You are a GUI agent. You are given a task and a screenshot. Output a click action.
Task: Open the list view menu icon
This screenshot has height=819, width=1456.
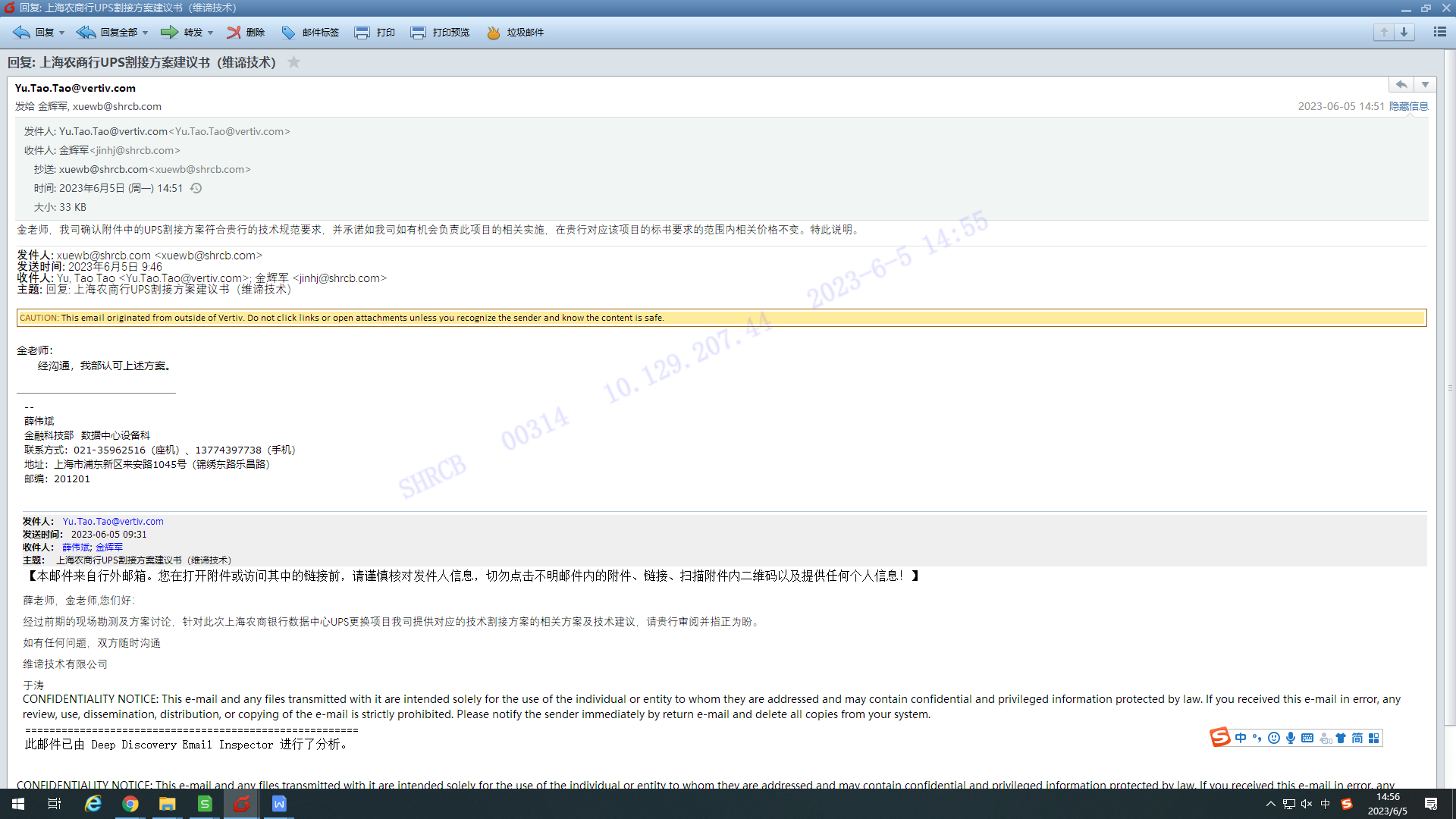coord(1439,32)
